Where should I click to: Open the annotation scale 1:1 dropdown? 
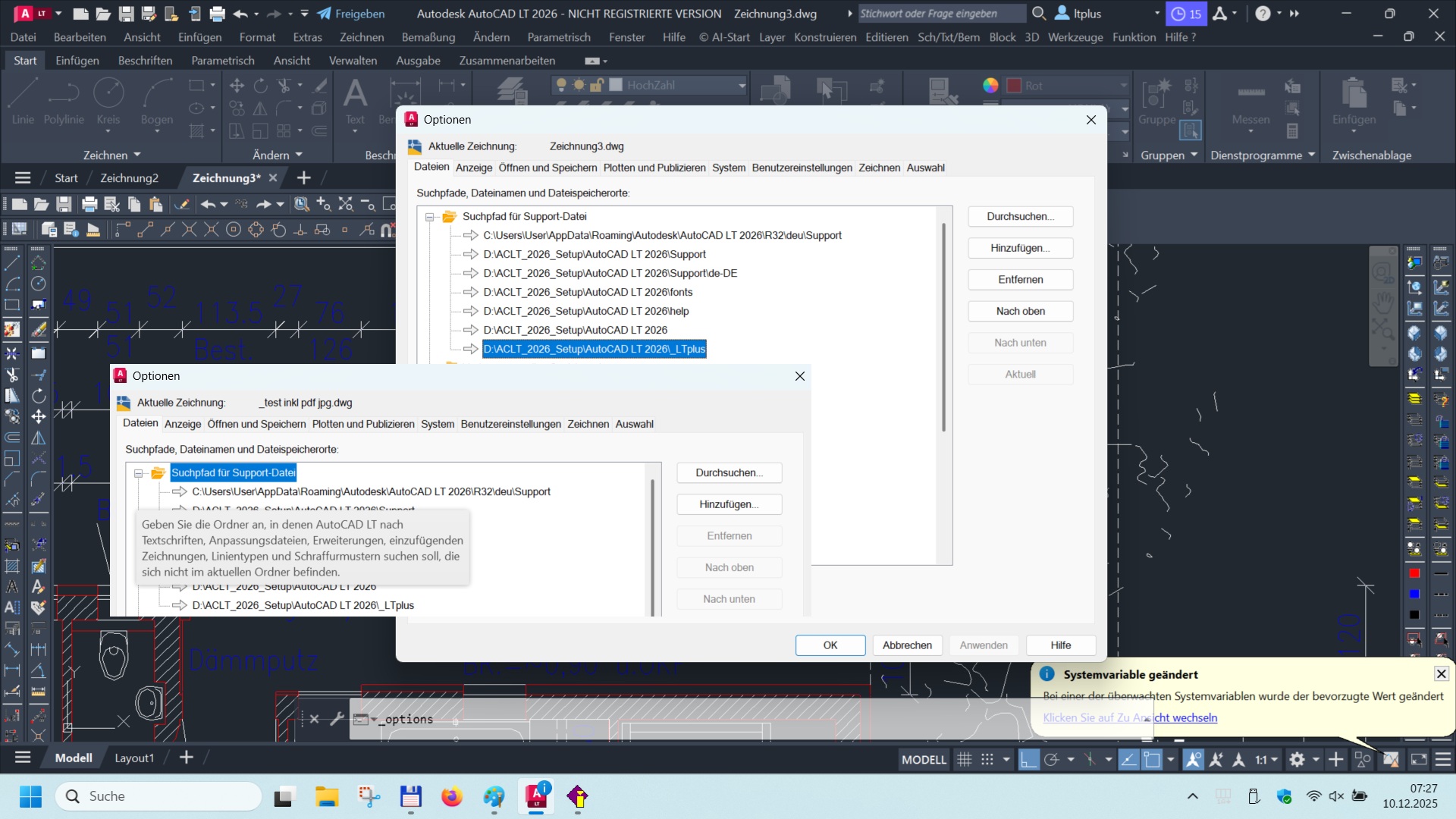click(1266, 759)
